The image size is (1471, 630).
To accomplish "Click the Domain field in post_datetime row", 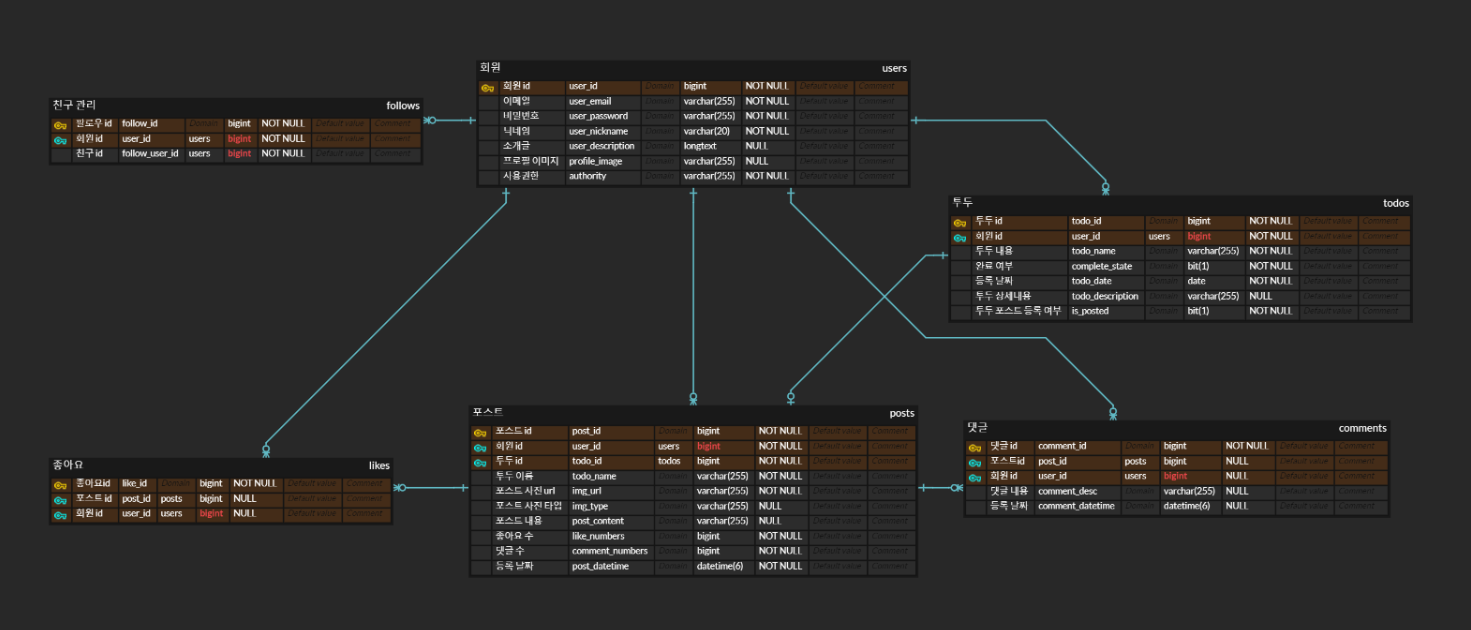I will pyautogui.click(x=673, y=567).
